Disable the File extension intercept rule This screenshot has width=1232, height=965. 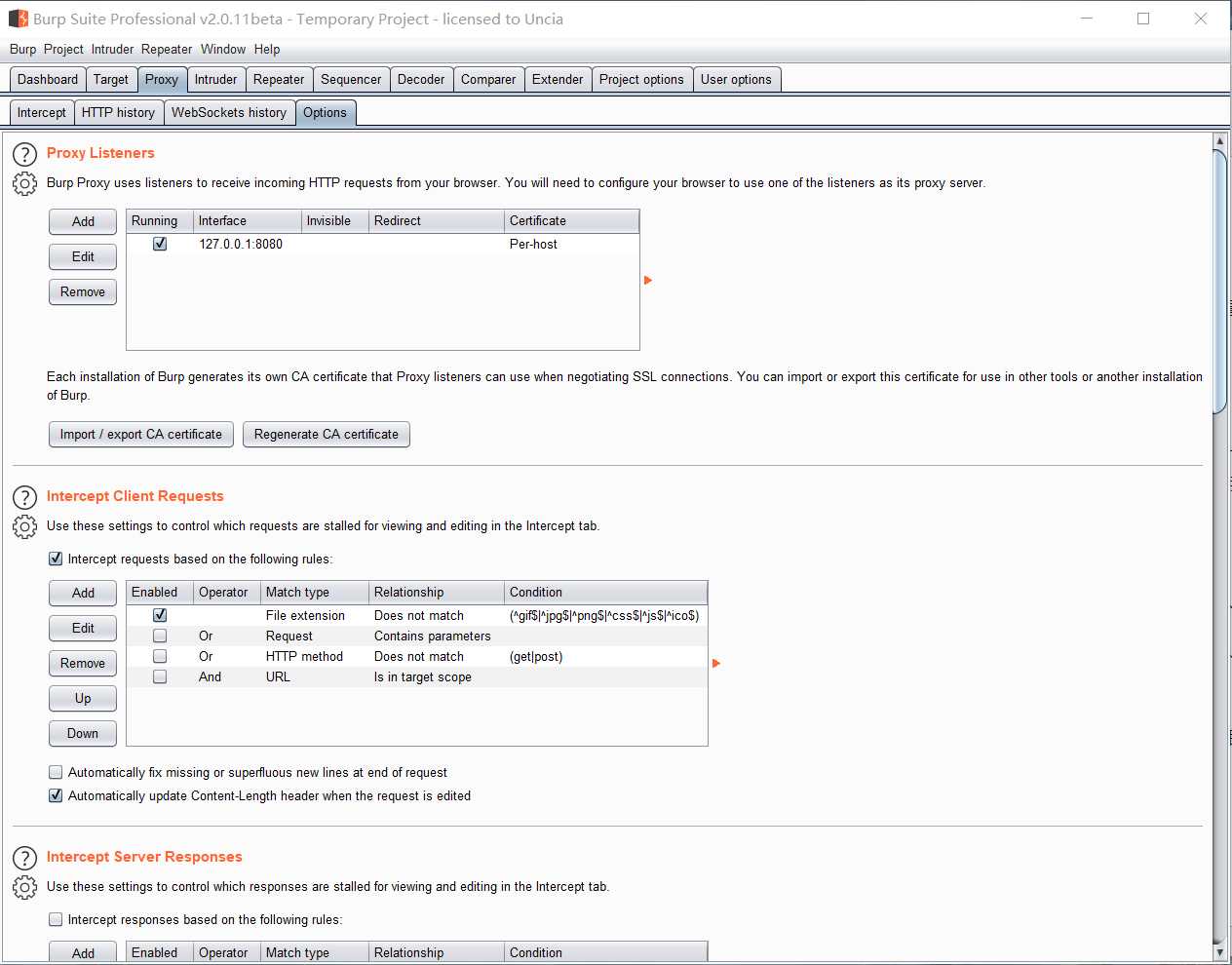point(160,615)
